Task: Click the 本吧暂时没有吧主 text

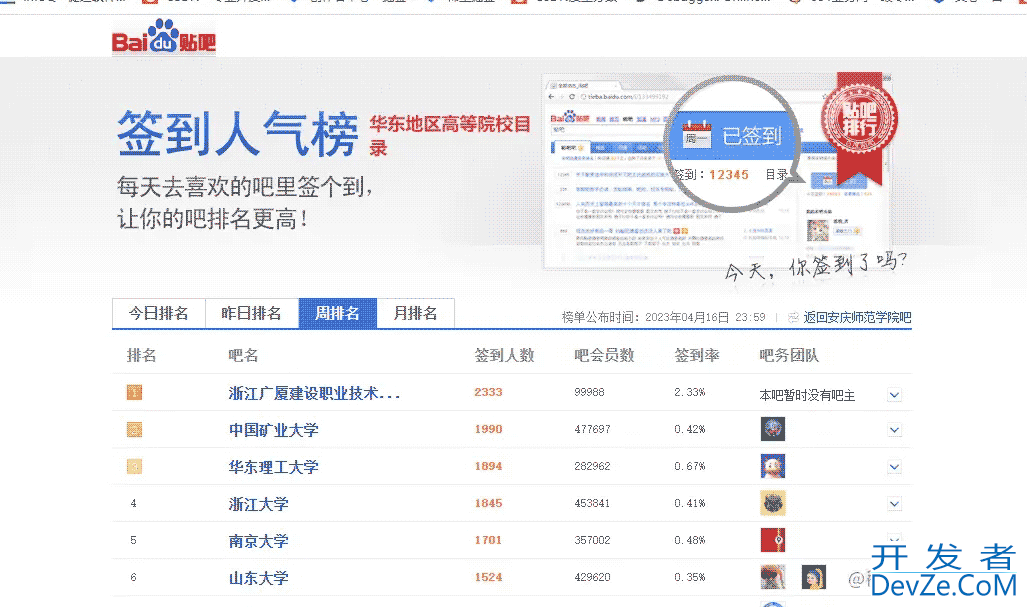Action: click(808, 395)
